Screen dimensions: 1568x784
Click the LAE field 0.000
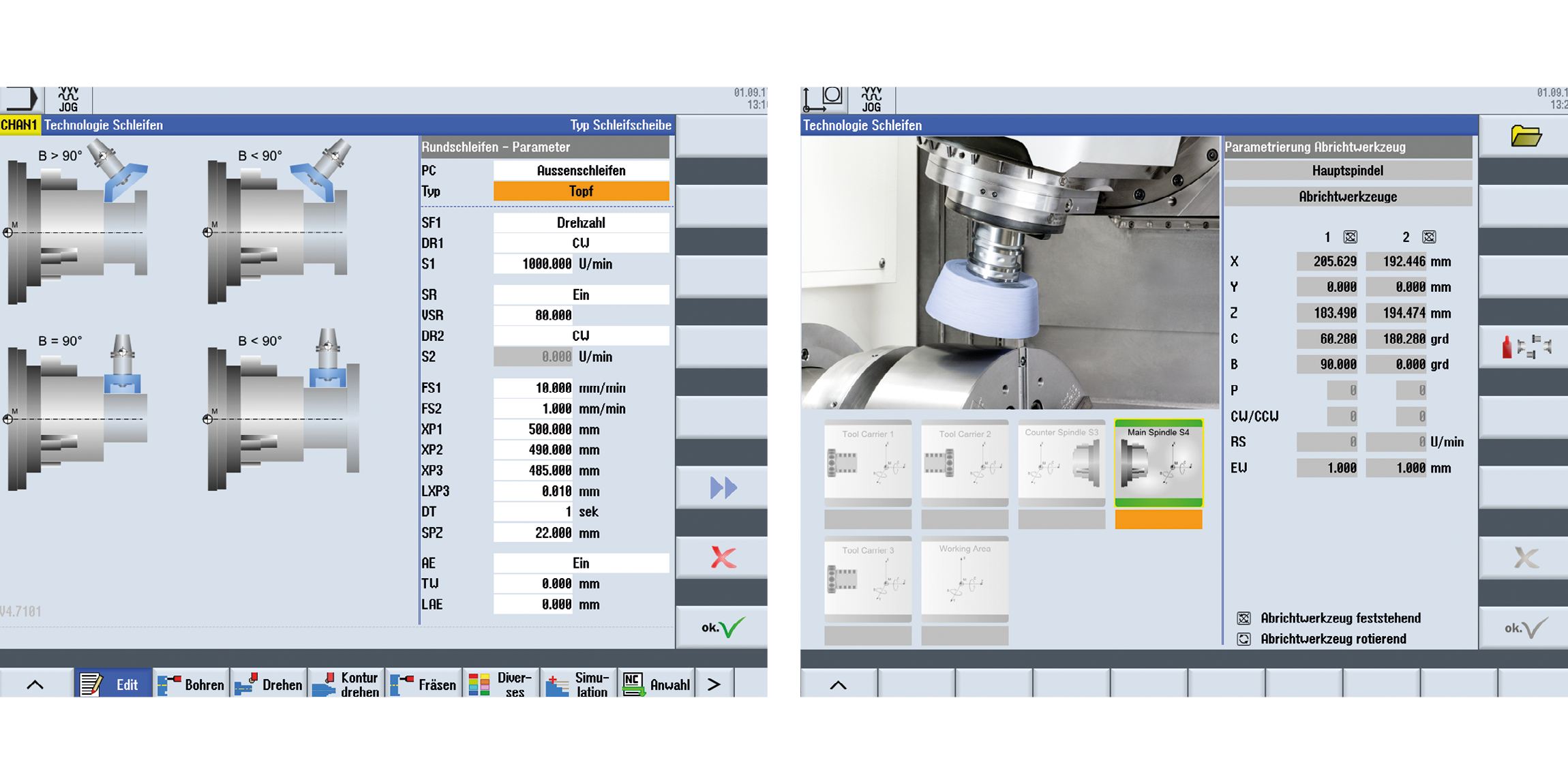(533, 605)
